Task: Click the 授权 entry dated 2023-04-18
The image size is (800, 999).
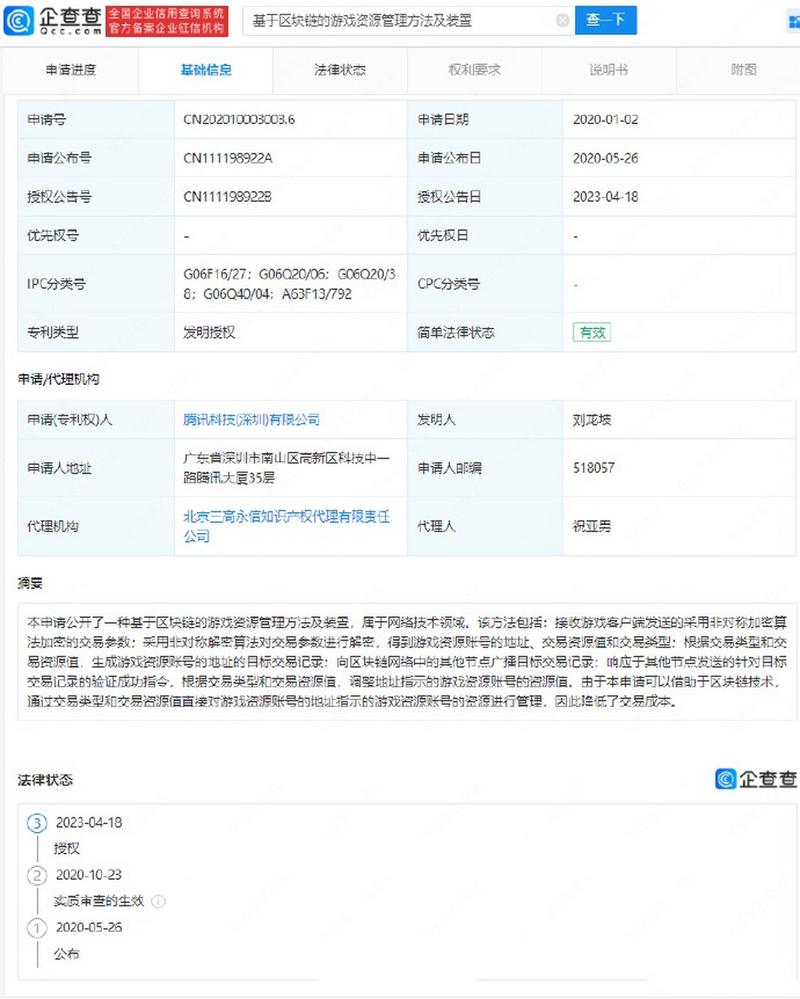Action: 67,849
